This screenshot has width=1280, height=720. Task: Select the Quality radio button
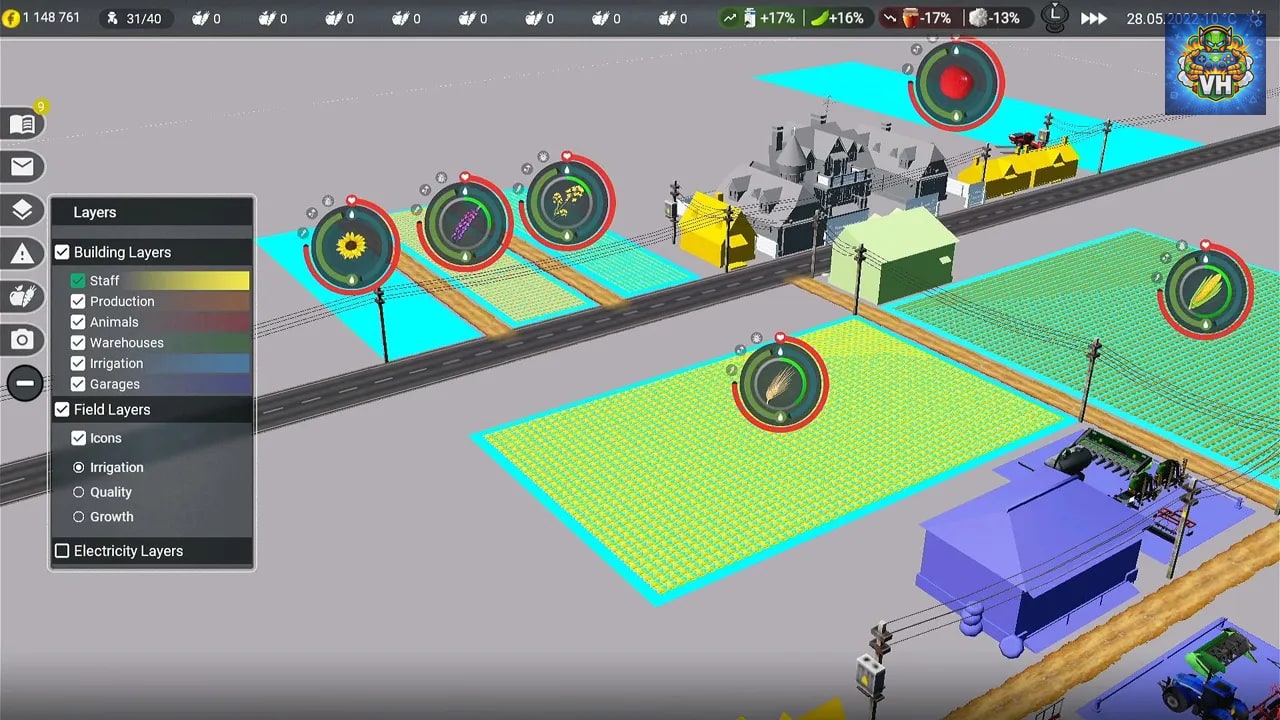point(79,492)
